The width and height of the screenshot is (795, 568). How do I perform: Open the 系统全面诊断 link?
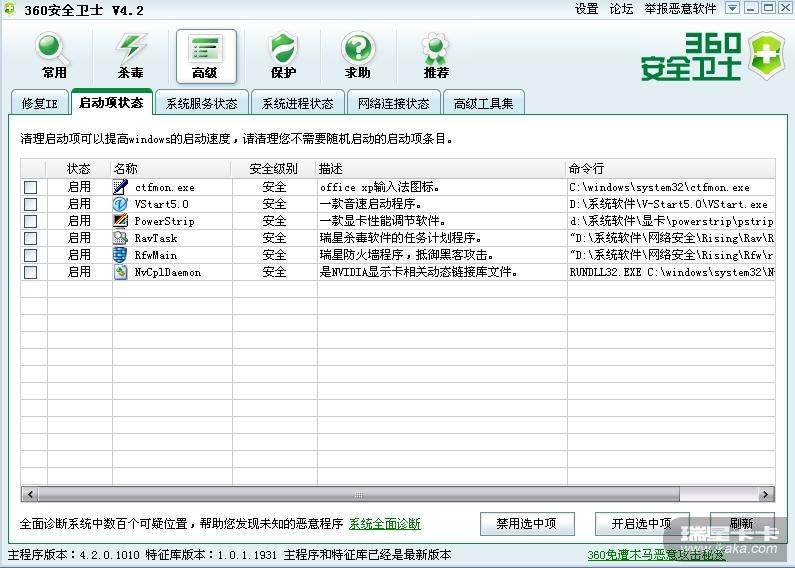(385, 524)
